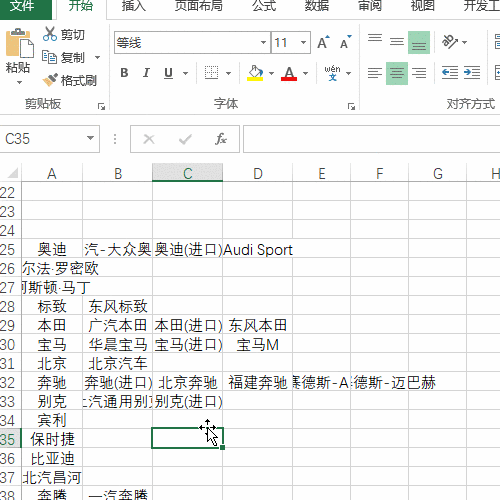Click the Cut scissors icon
Screen dimensions: 500x500
click(x=50, y=34)
